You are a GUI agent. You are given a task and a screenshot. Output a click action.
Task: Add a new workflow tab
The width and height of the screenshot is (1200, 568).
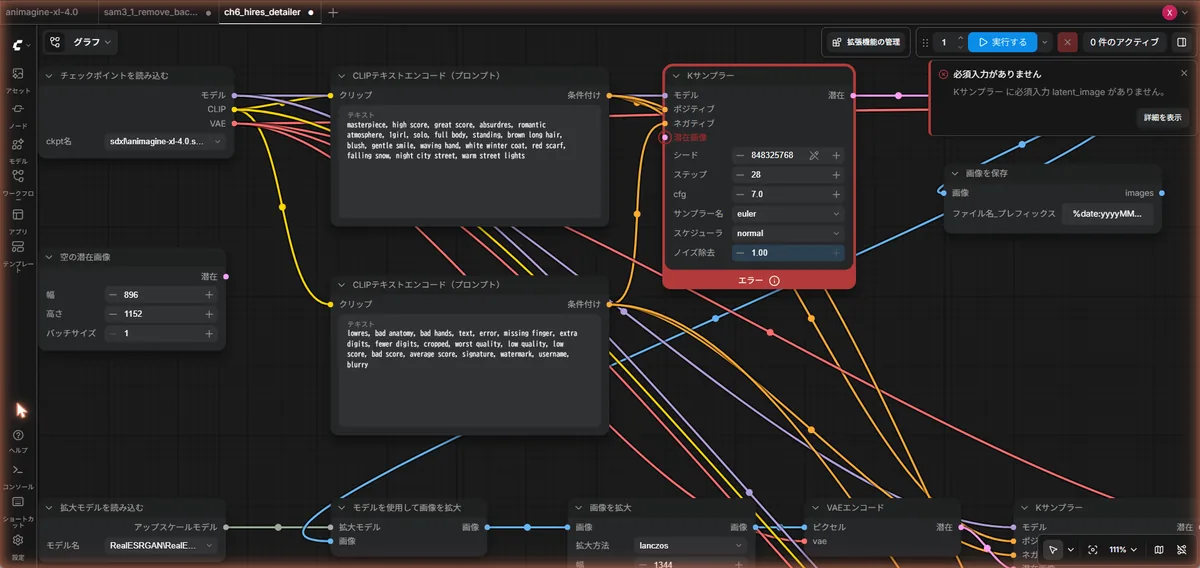pos(333,12)
